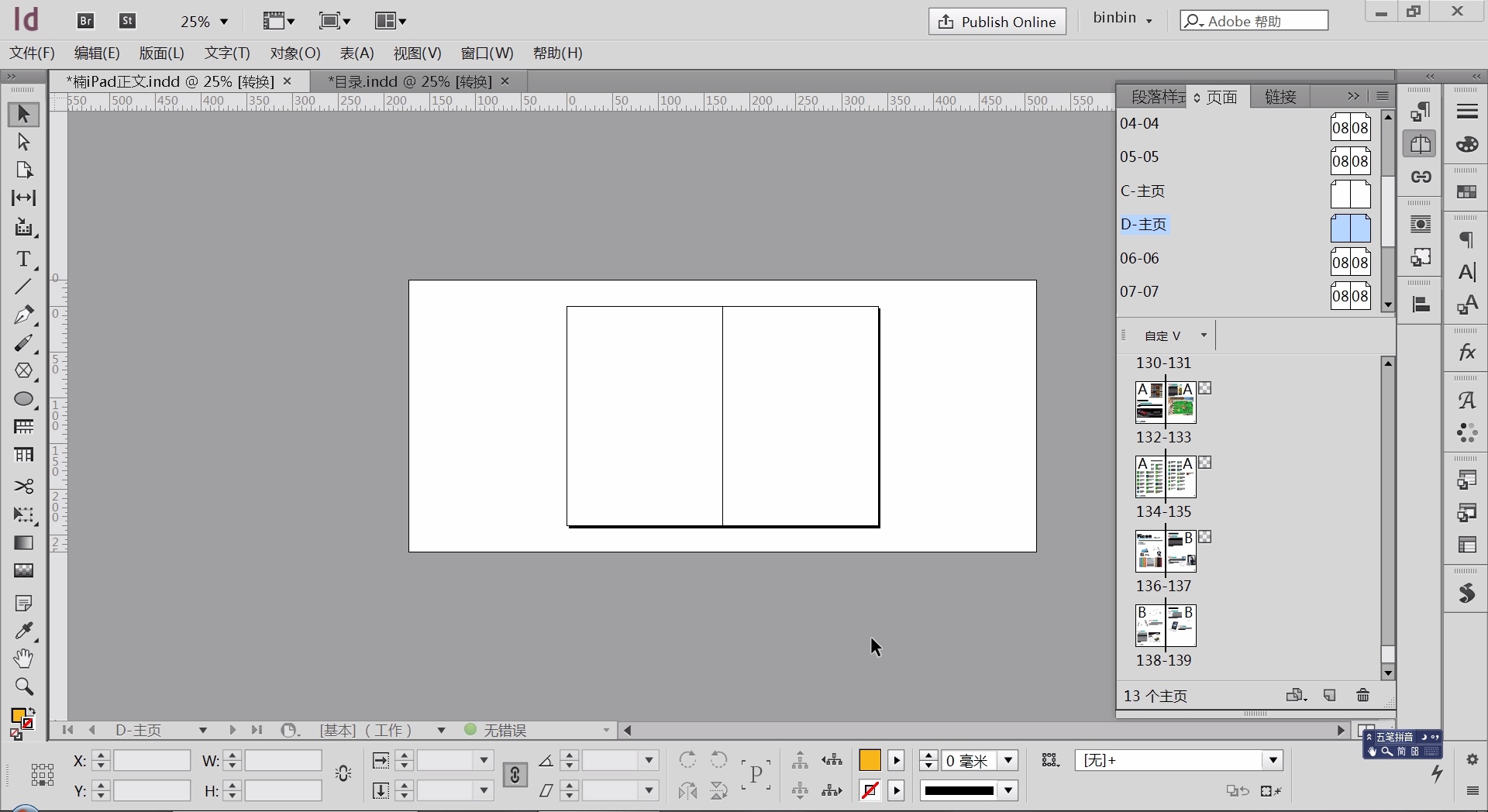
Task: Open the 文字(T) menu
Action: [227, 53]
